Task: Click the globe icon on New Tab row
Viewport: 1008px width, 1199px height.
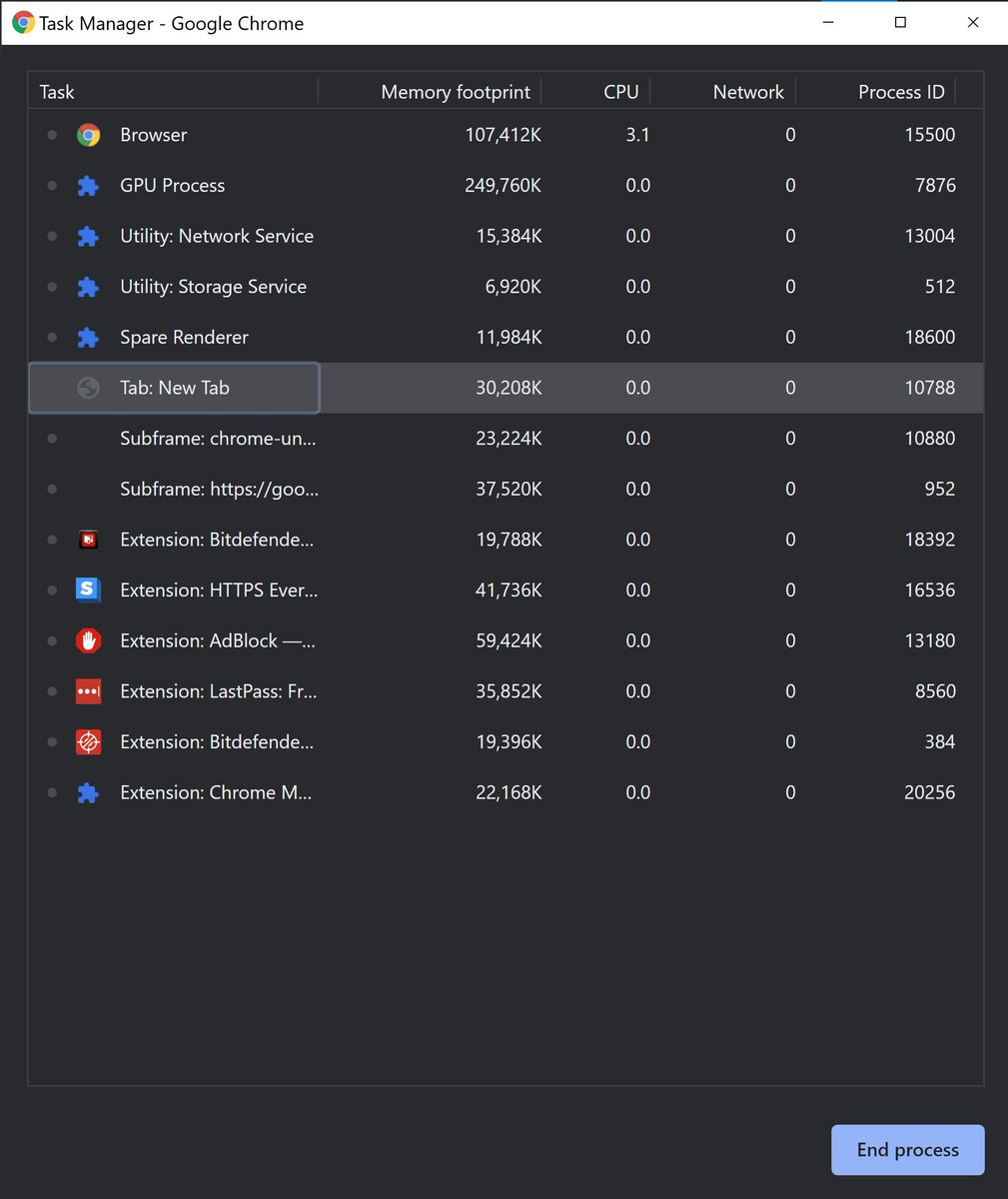Action: coord(88,388)
